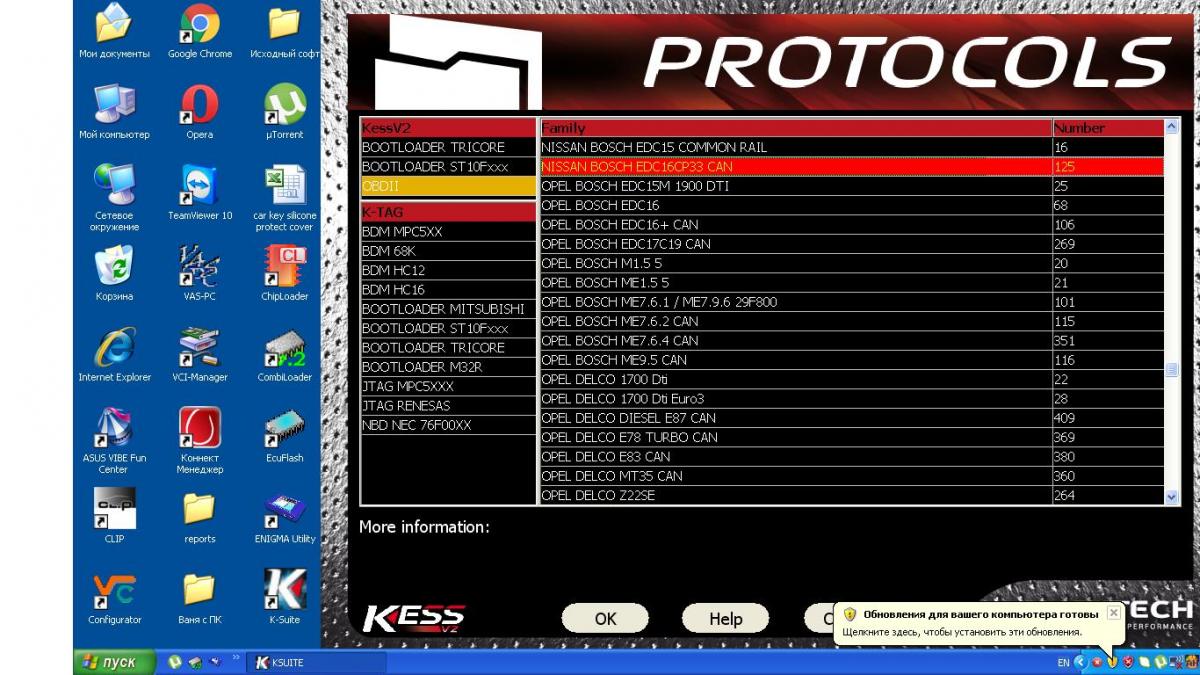Select OPEL BOSCH ME7.6.2 CAN row

[x=852, y=321]
